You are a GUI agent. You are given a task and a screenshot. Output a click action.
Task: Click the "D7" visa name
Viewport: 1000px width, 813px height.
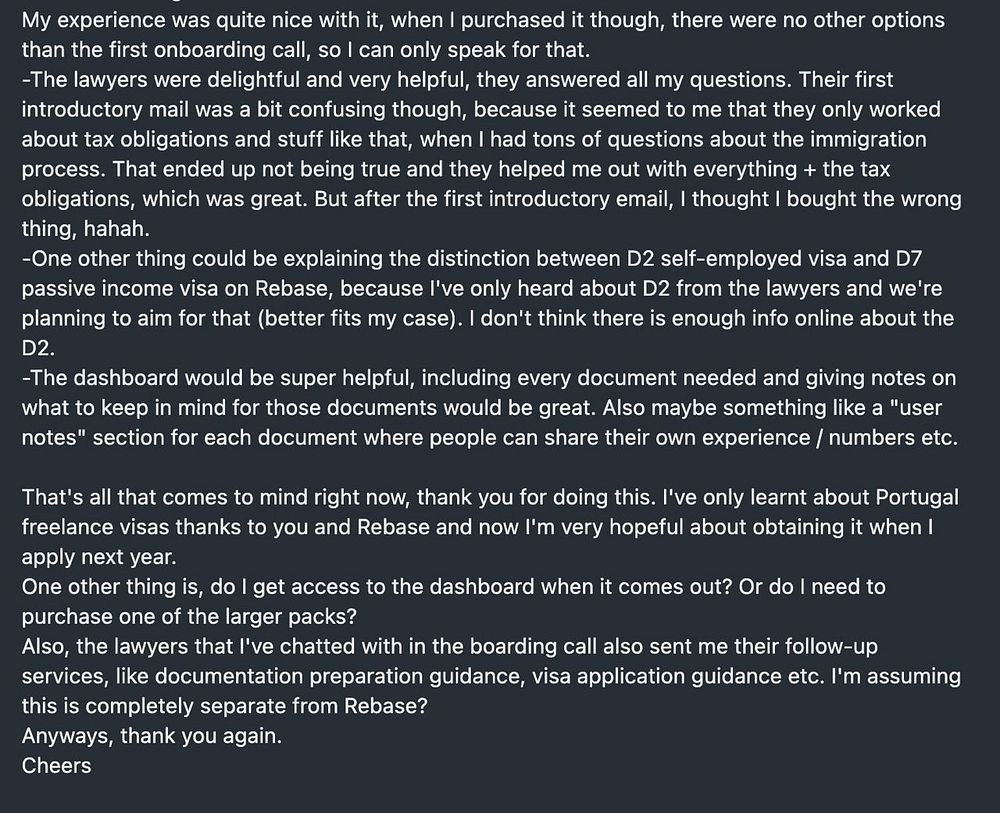click(909, 258)
